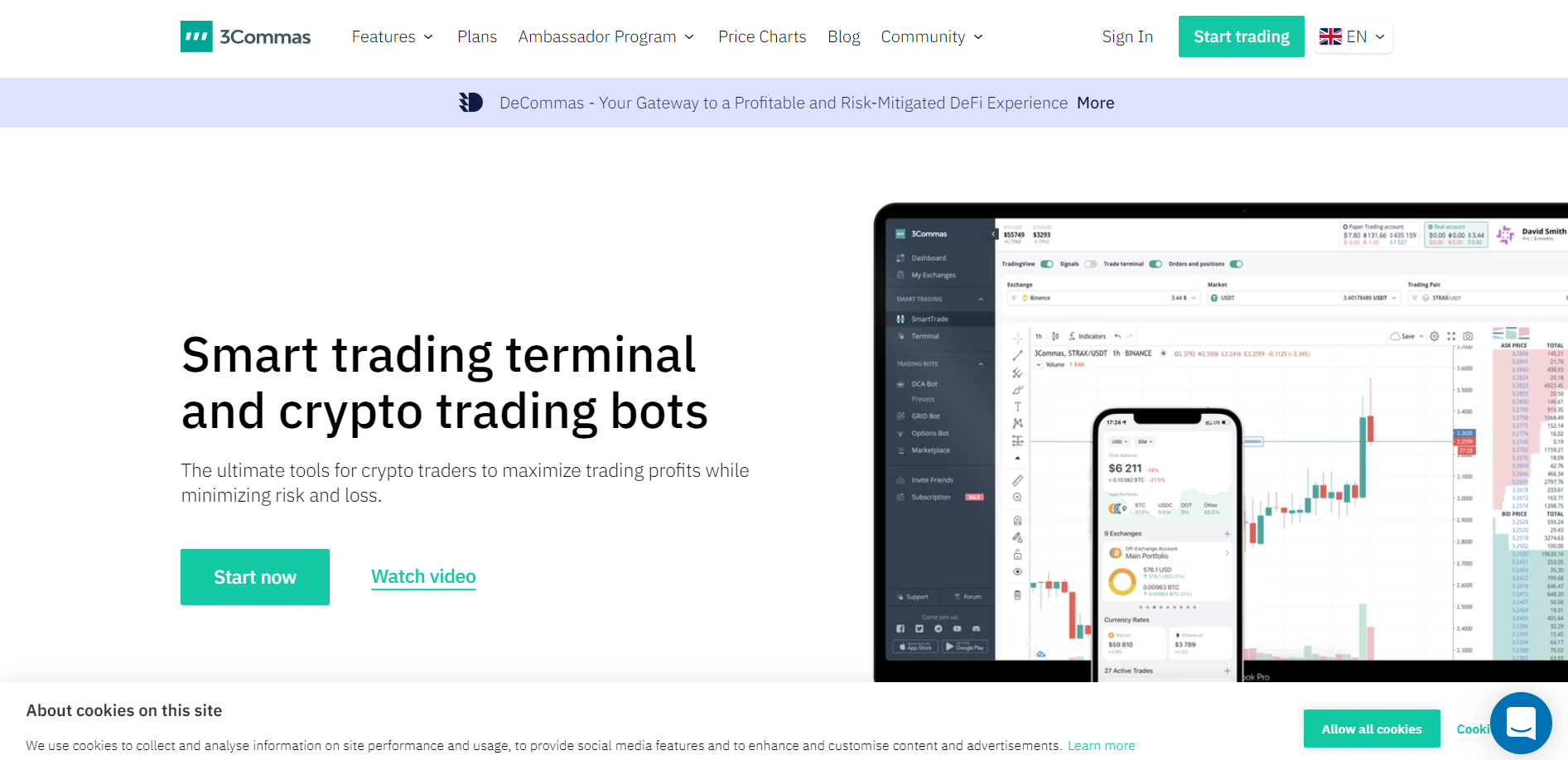Collapse the Smart Trading section chevron

981,299
